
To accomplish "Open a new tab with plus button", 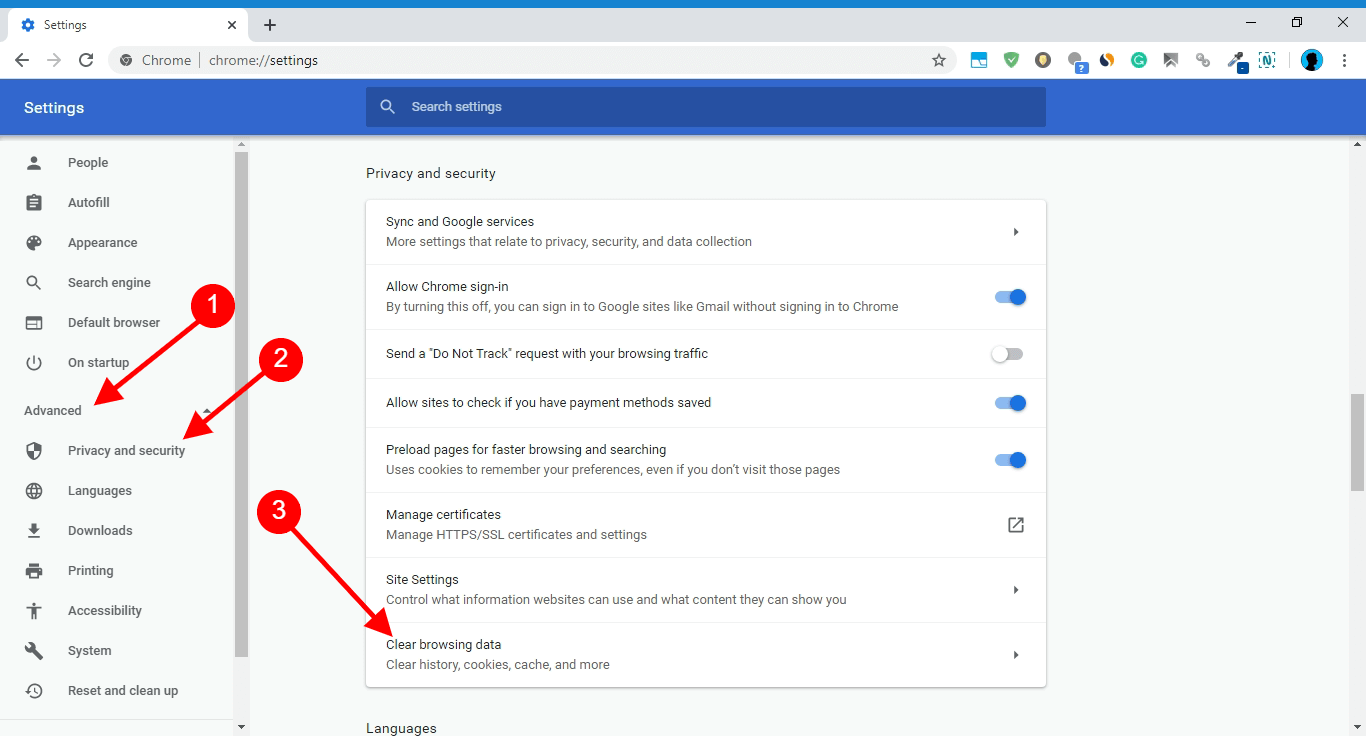I will (x=270, y=25).
